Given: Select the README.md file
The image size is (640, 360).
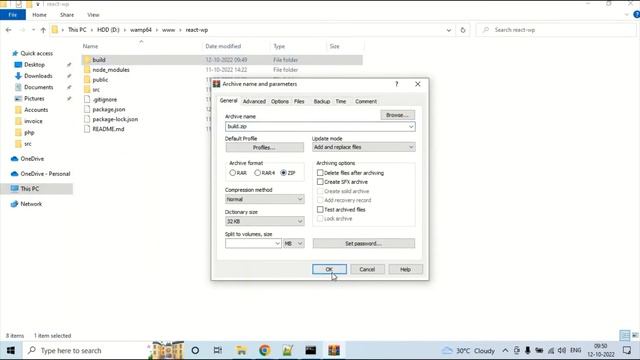Looking at the screenshot, I should pyautogui.click(x=108, y=129).
